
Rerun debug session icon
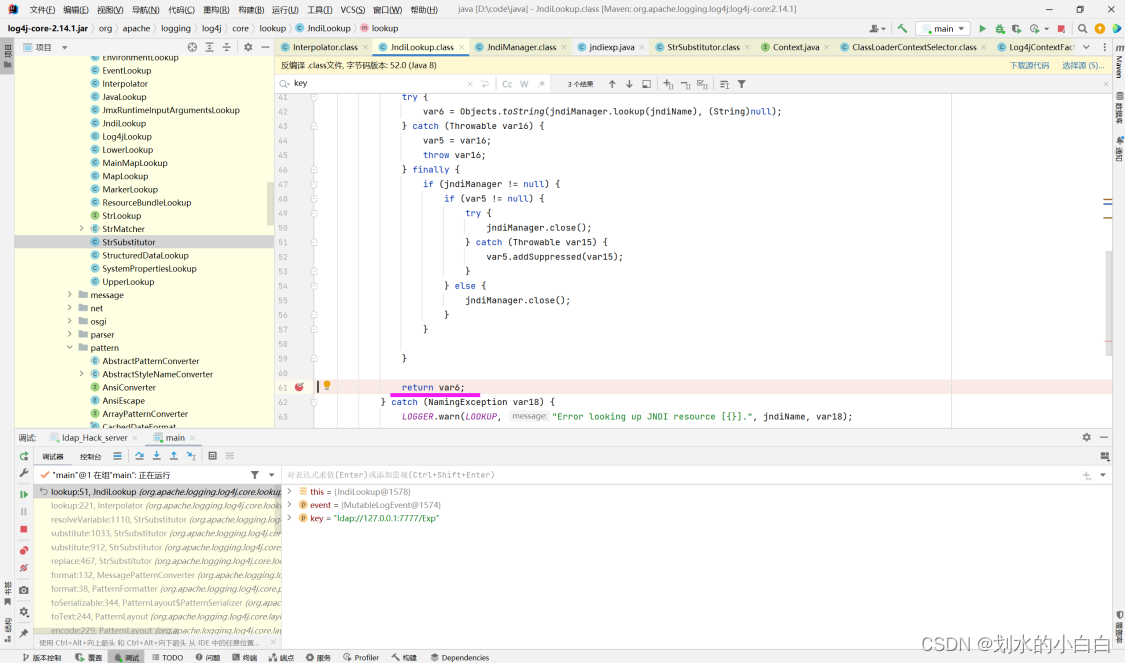[x=24, y=456]
